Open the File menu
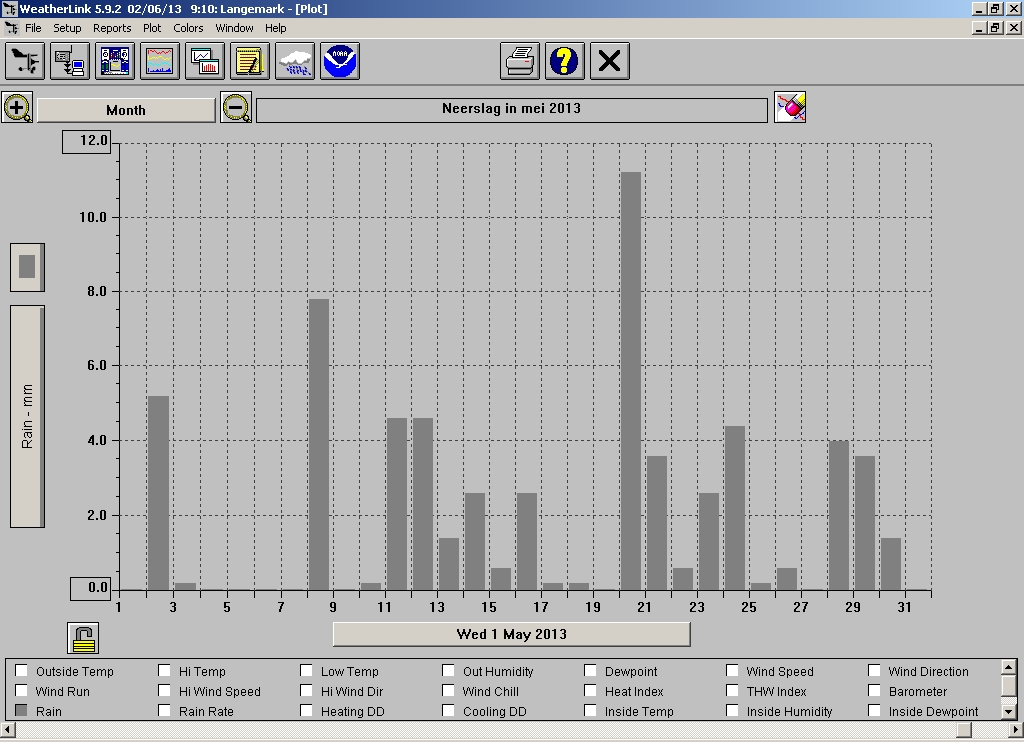Viewport: 1024px width, 742px height. 33,28
